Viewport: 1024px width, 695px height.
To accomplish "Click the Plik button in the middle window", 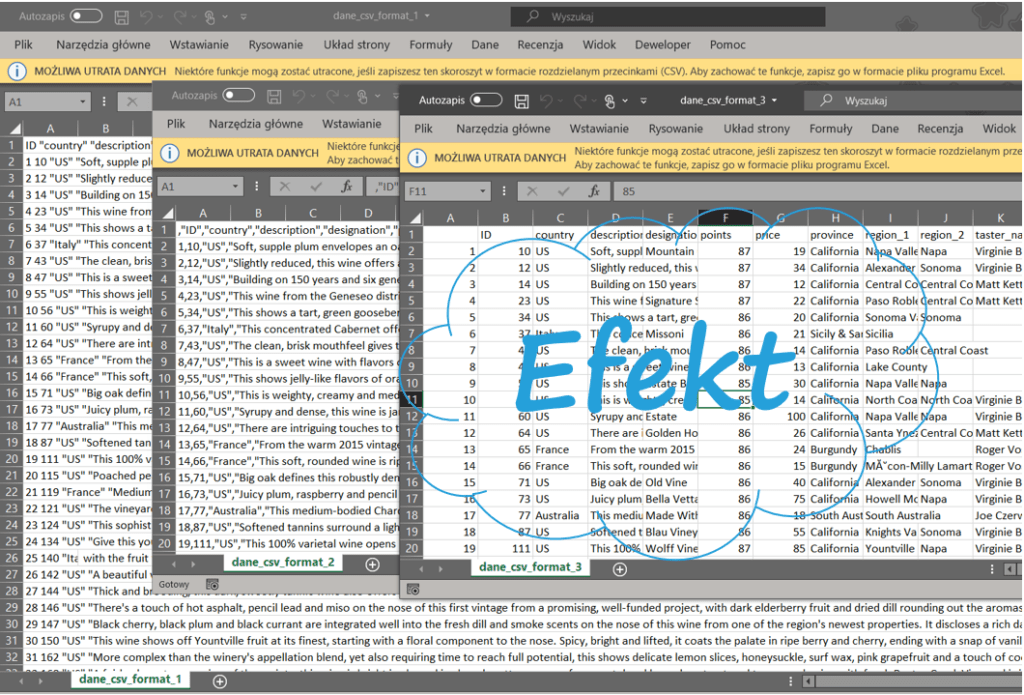I will pyautogui.click(x=176, y=123).
